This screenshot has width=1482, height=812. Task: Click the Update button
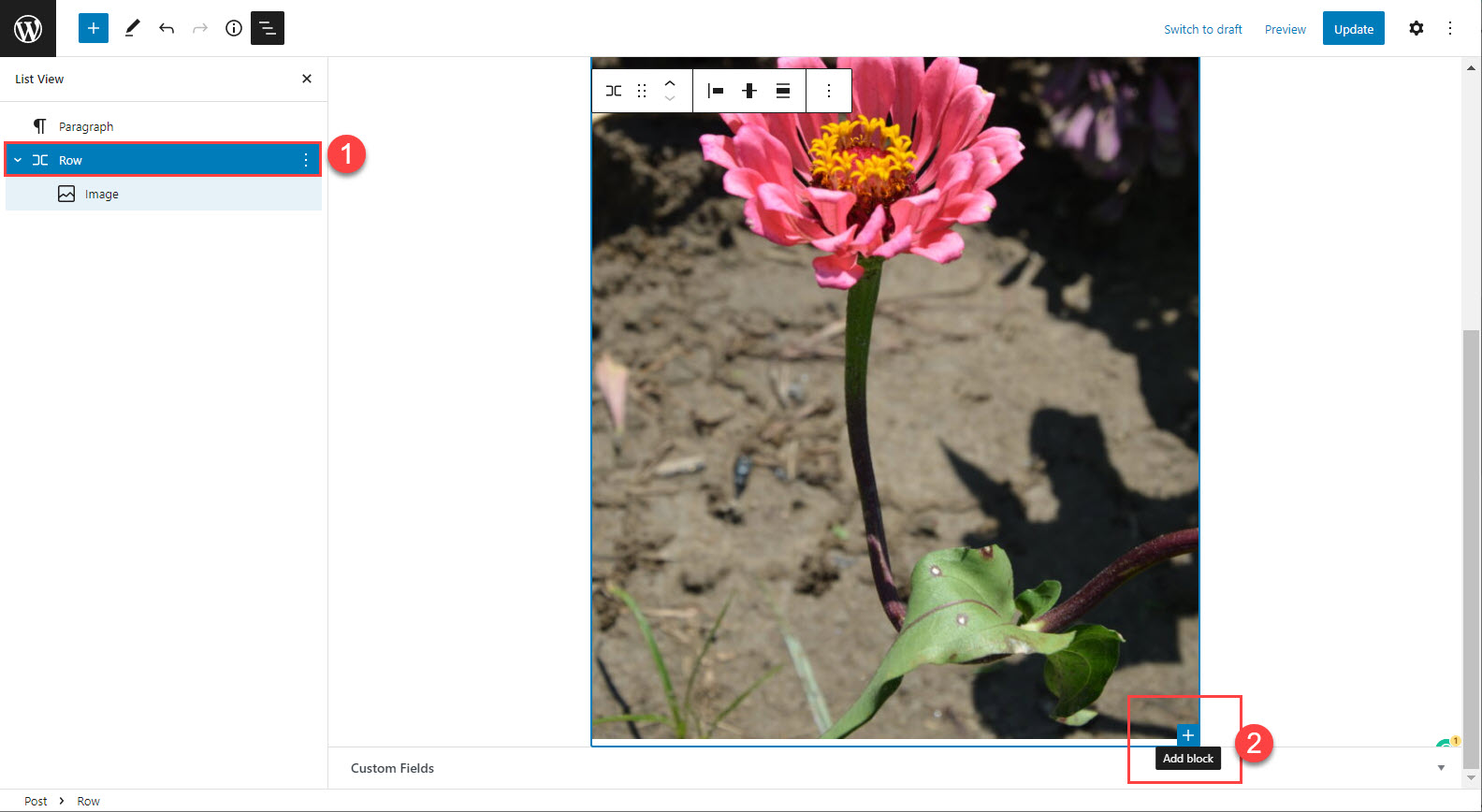tap(1354, 28)
